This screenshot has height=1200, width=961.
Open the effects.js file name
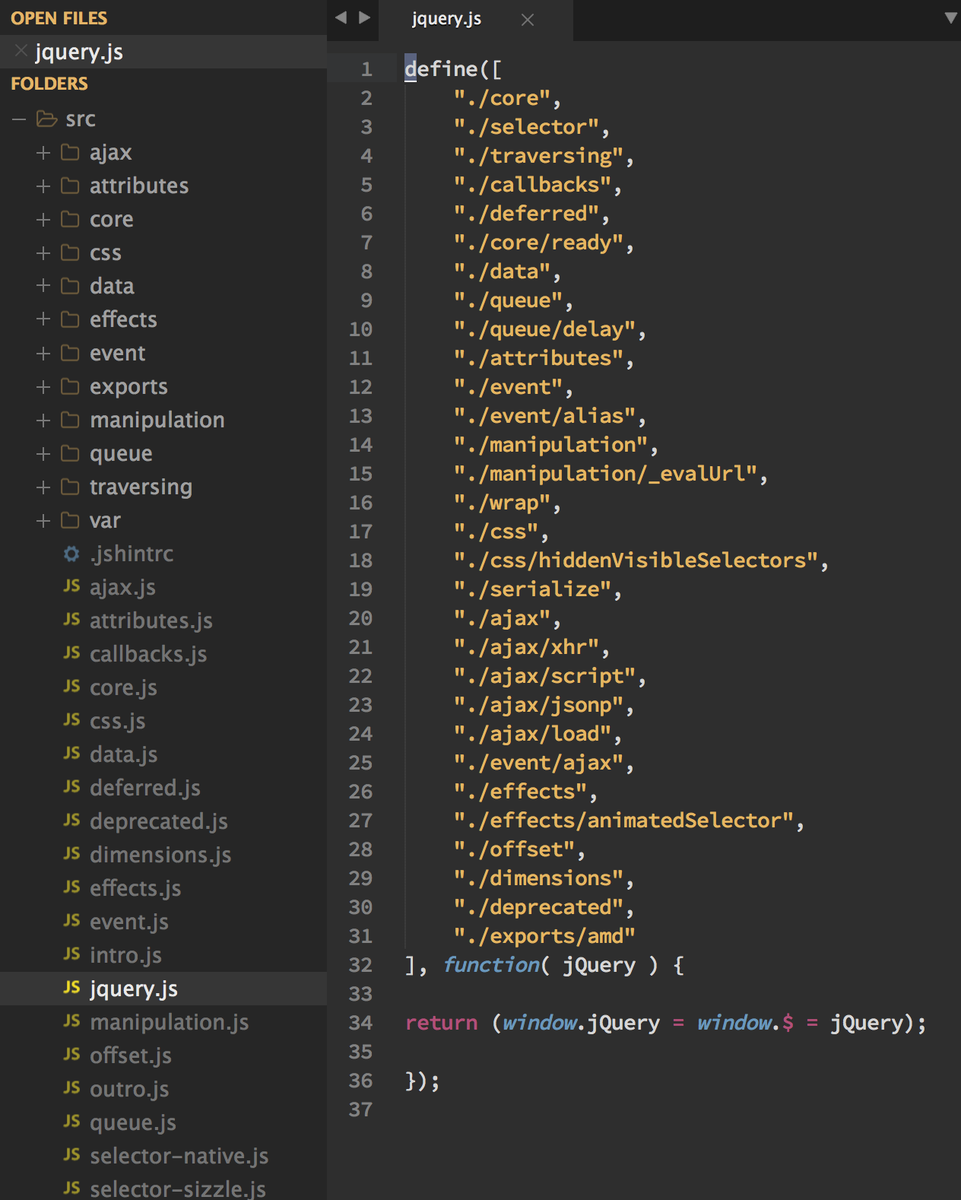pos(135,889)
